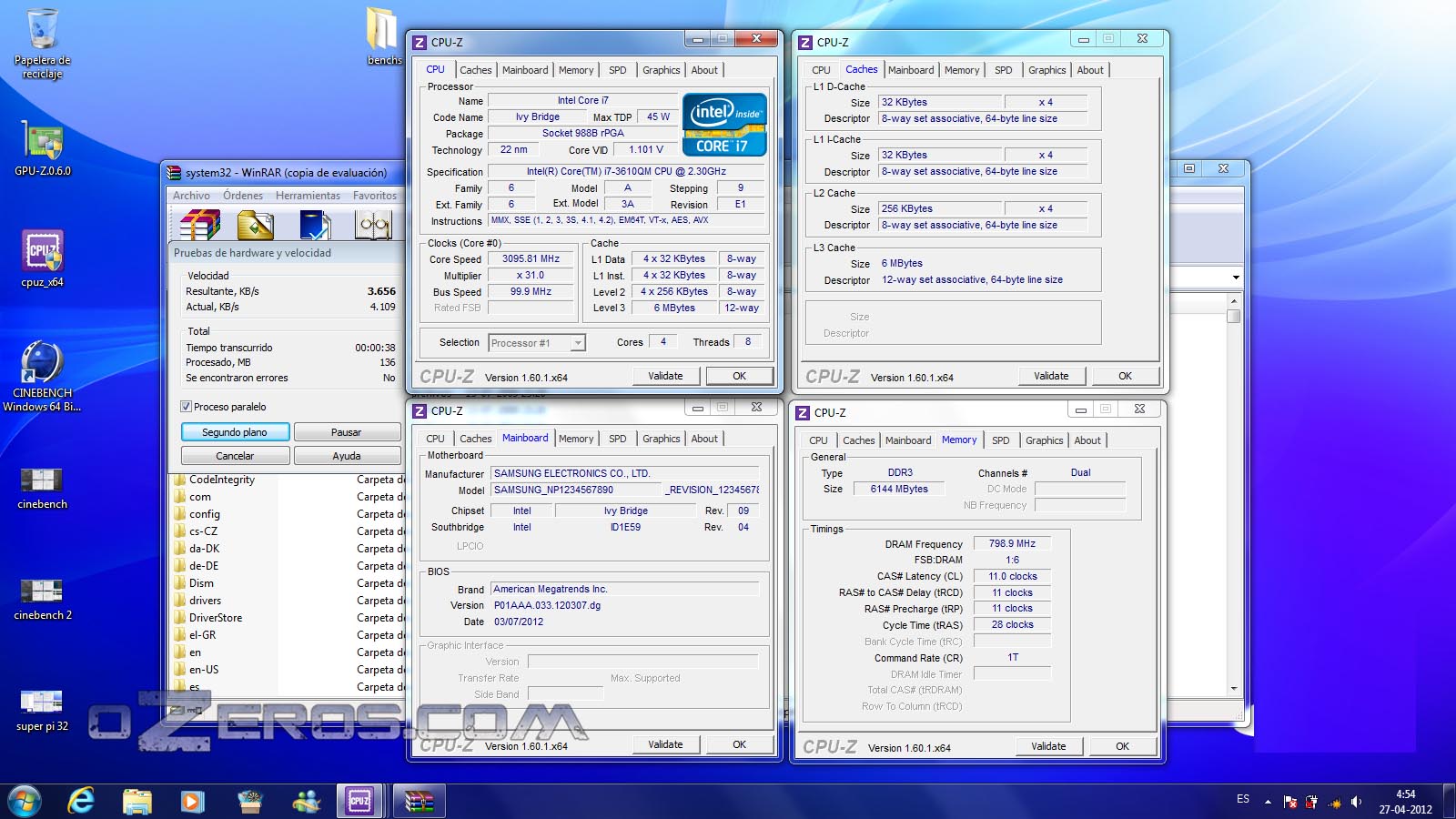Viewport: 1456px width, 819px height.
Task: Open the dropdown arrow in the background window
Action: coord(1235,278)
